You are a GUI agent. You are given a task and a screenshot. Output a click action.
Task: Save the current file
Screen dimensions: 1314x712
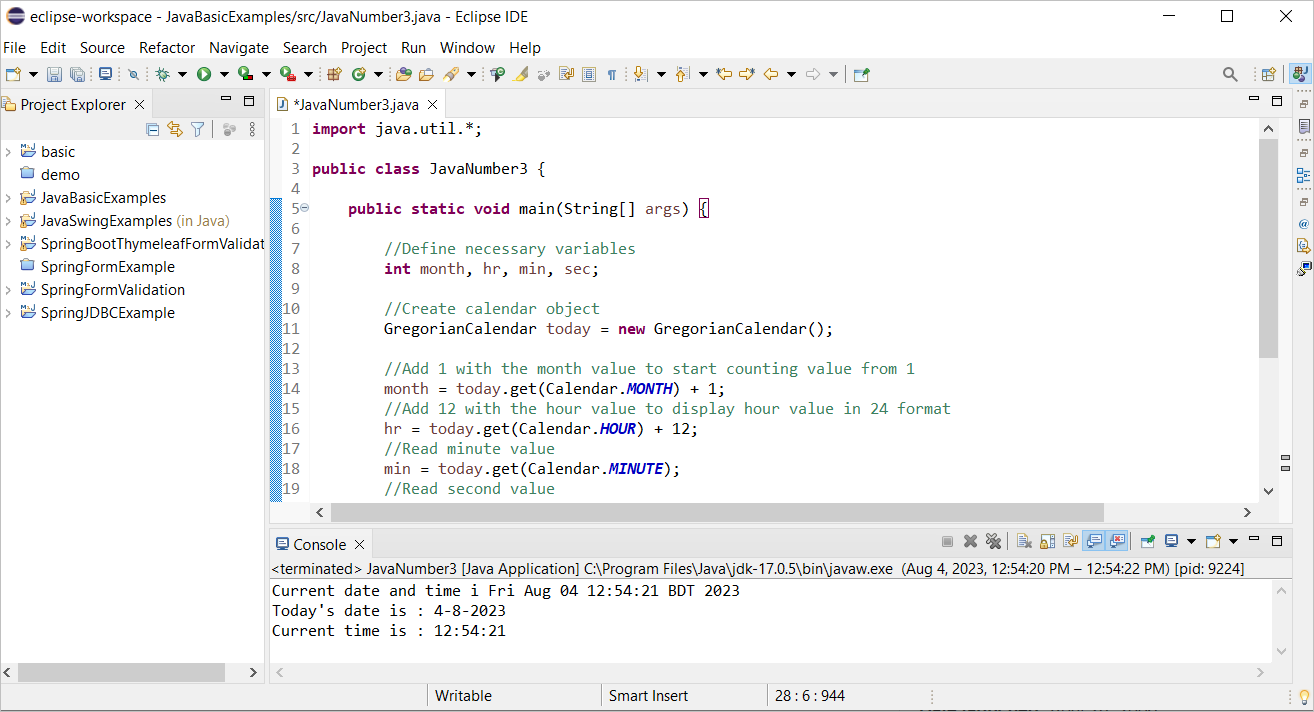53,74
